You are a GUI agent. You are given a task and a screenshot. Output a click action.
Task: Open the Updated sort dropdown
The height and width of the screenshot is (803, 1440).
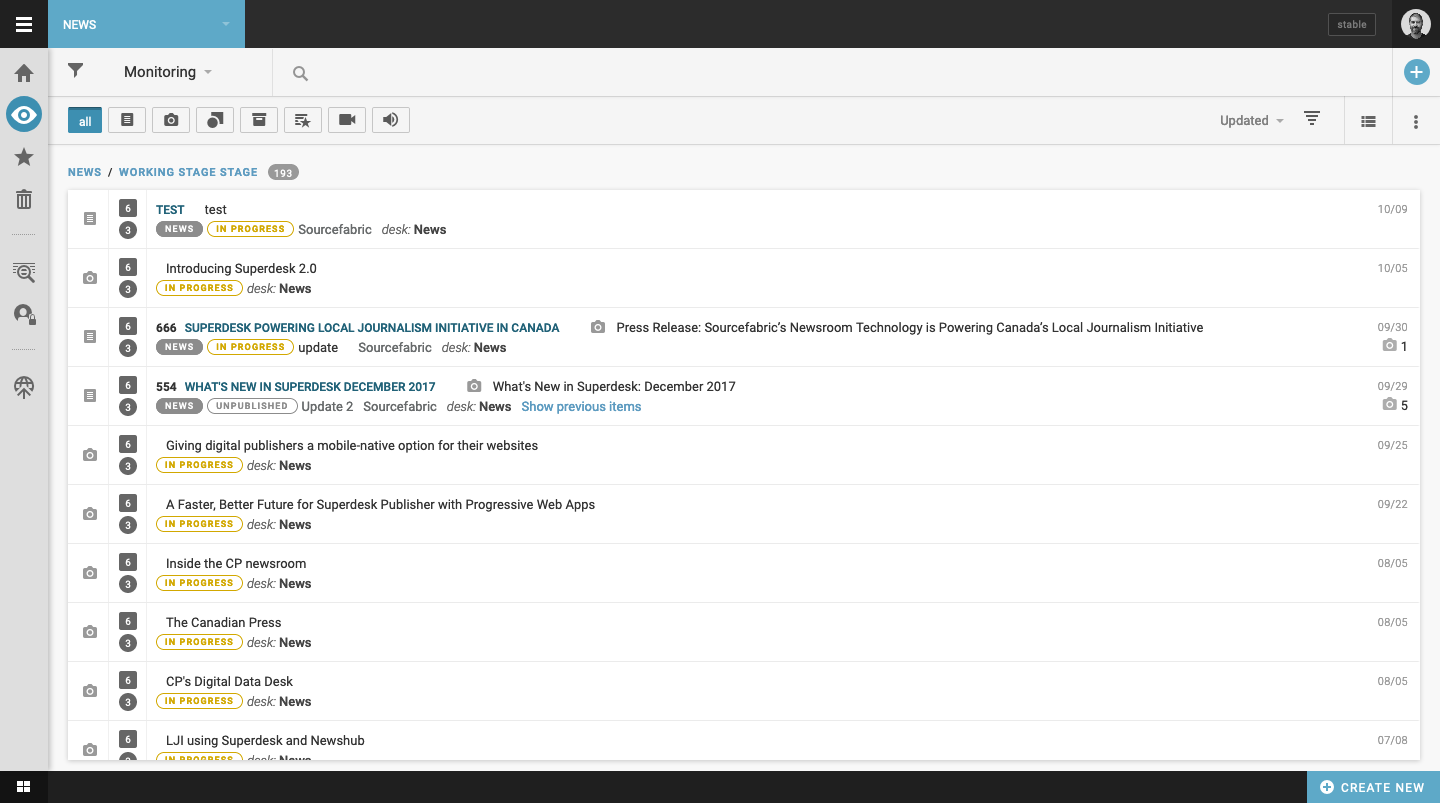click(x=1251, y=121)
